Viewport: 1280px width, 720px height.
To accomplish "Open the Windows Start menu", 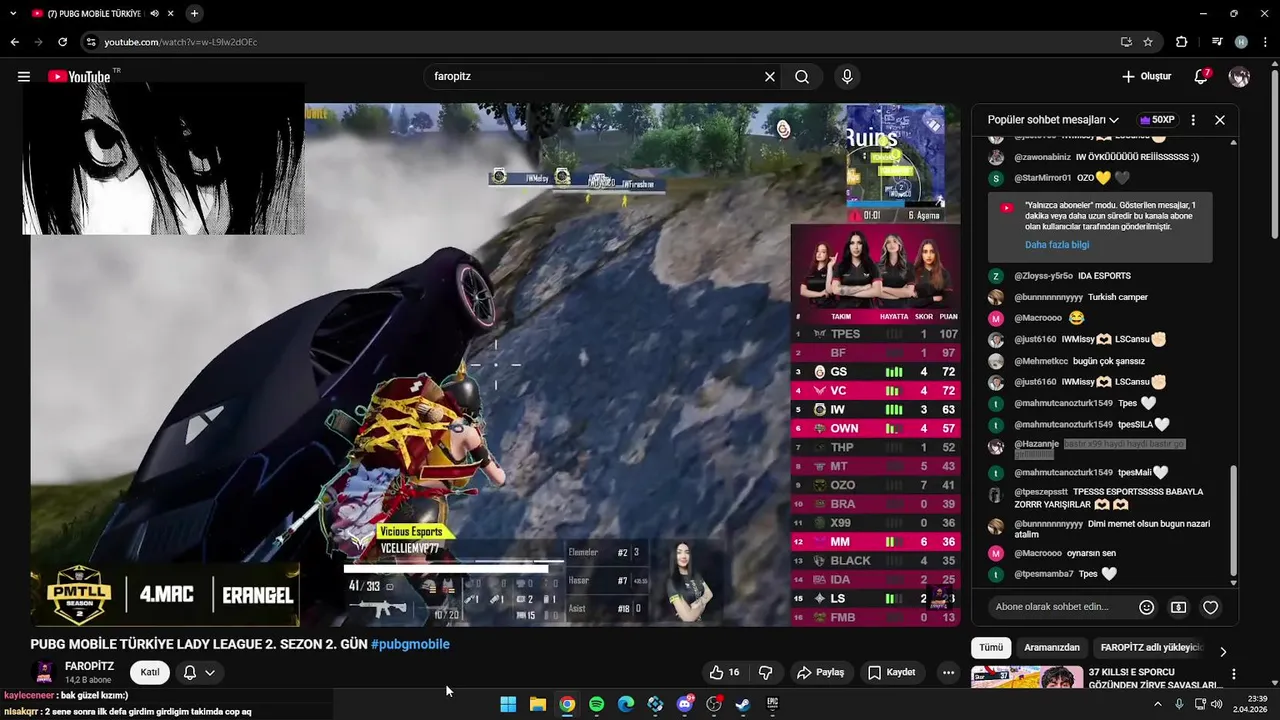I will [x=508, y=704].
